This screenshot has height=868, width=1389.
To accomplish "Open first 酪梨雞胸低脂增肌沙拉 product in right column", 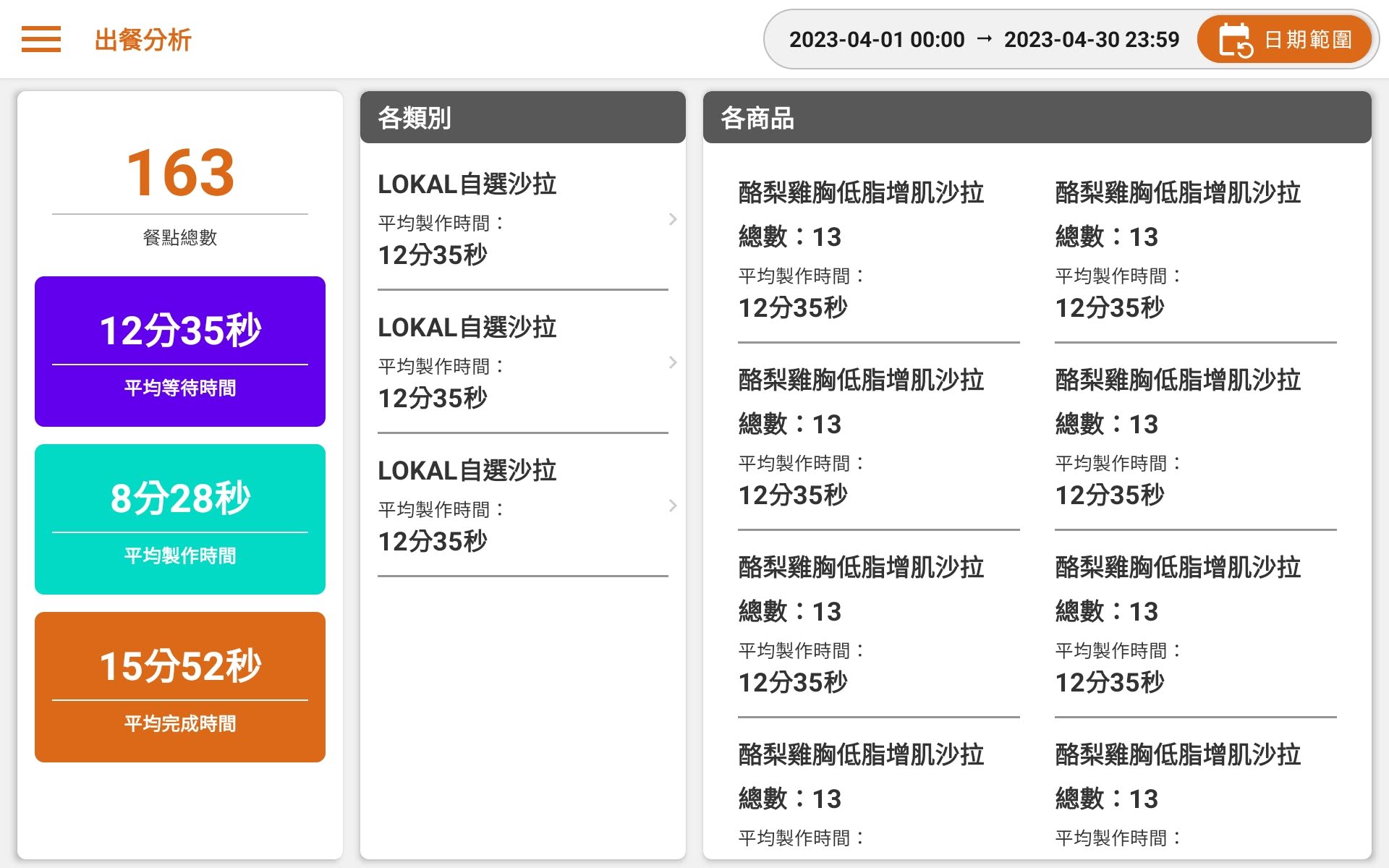I will (1196, 250).
